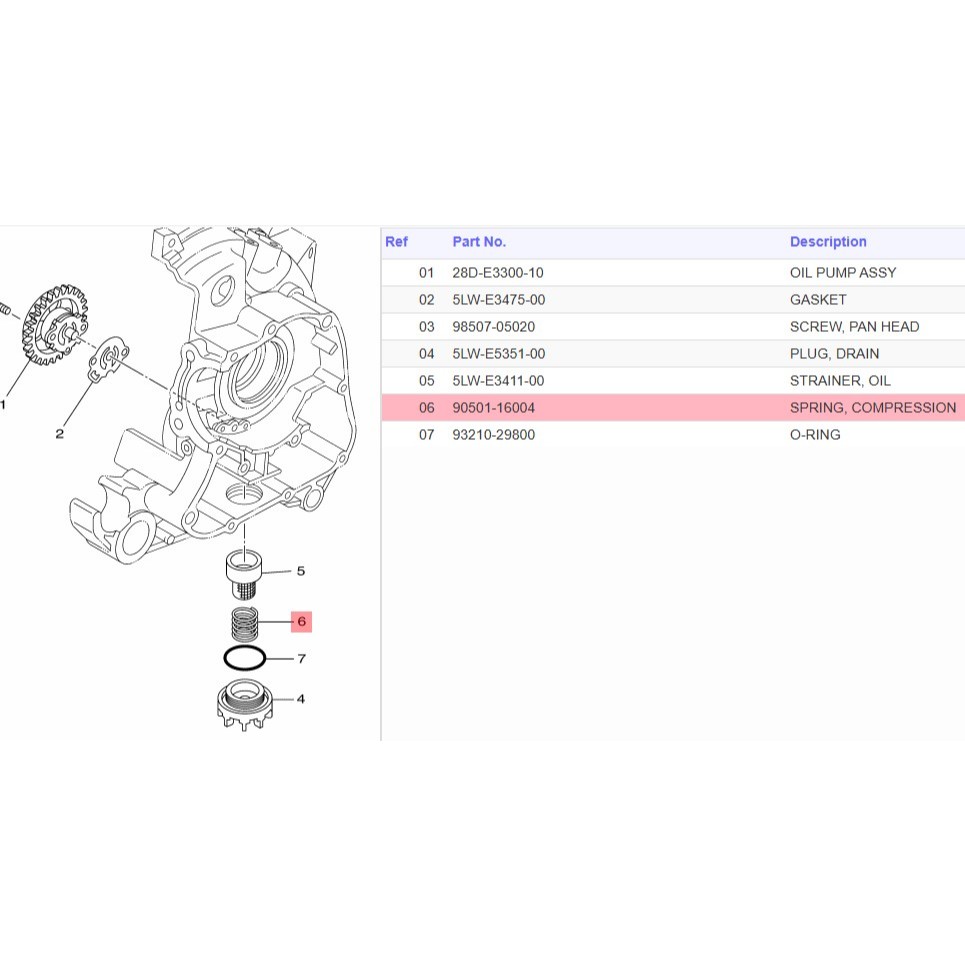Click the compression spring drawing
The image size is (965, 965).
point(244,624)
